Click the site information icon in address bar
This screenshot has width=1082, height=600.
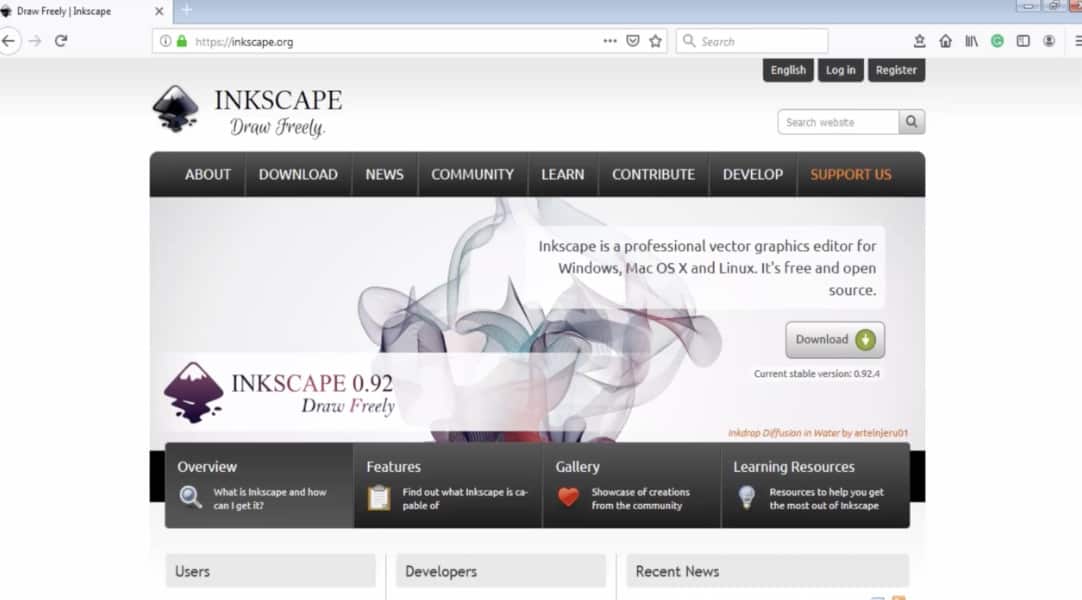tap(166, 41)
